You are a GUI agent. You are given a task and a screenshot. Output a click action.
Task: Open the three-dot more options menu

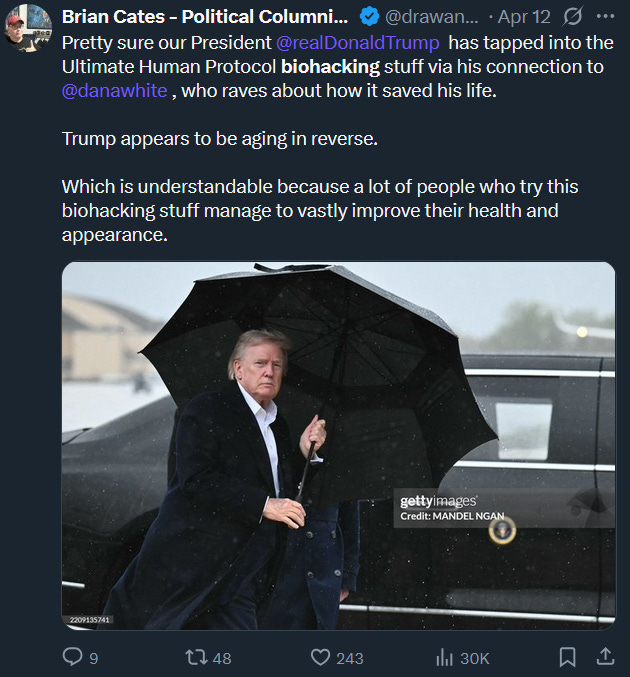[605, 16]
